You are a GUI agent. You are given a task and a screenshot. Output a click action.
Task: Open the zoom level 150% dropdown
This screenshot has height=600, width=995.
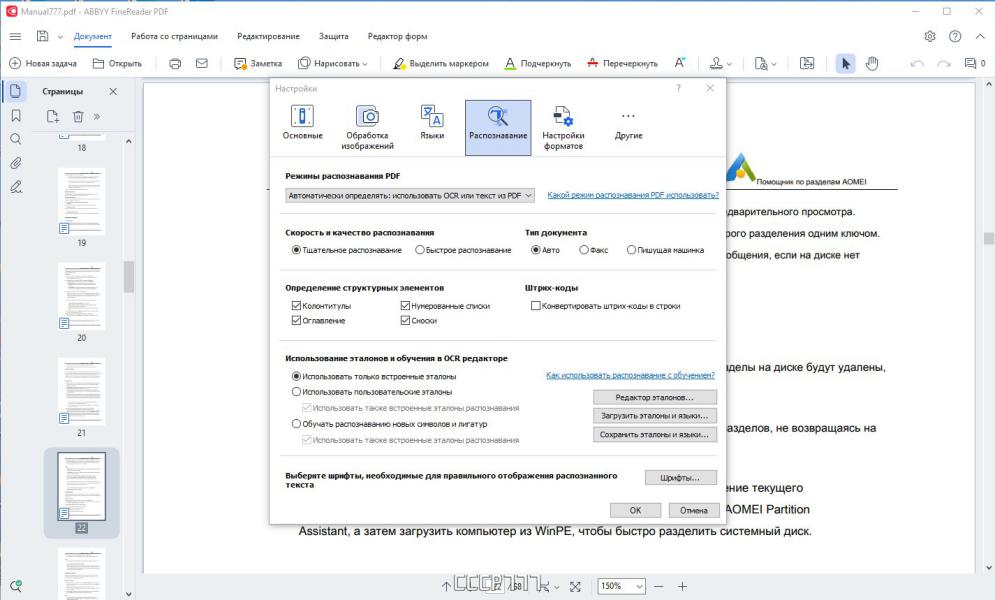click(x=621, y=587)
